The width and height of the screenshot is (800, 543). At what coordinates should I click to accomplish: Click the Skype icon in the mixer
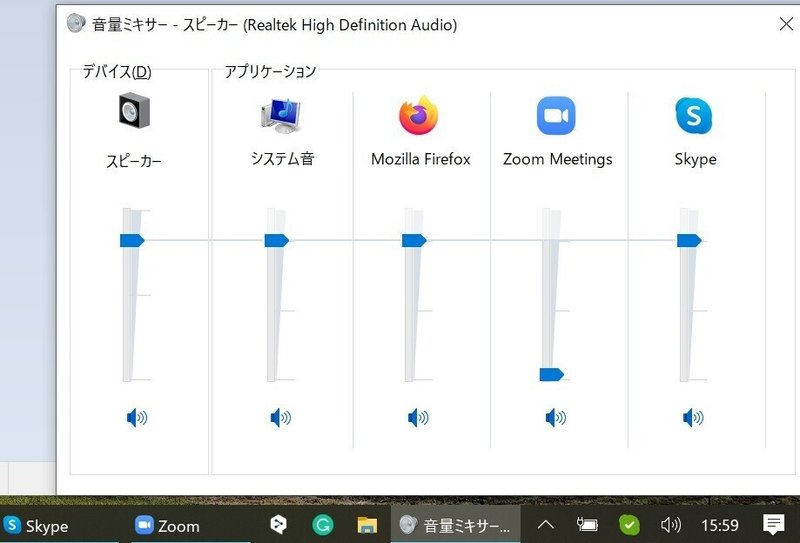pos(694,116)
